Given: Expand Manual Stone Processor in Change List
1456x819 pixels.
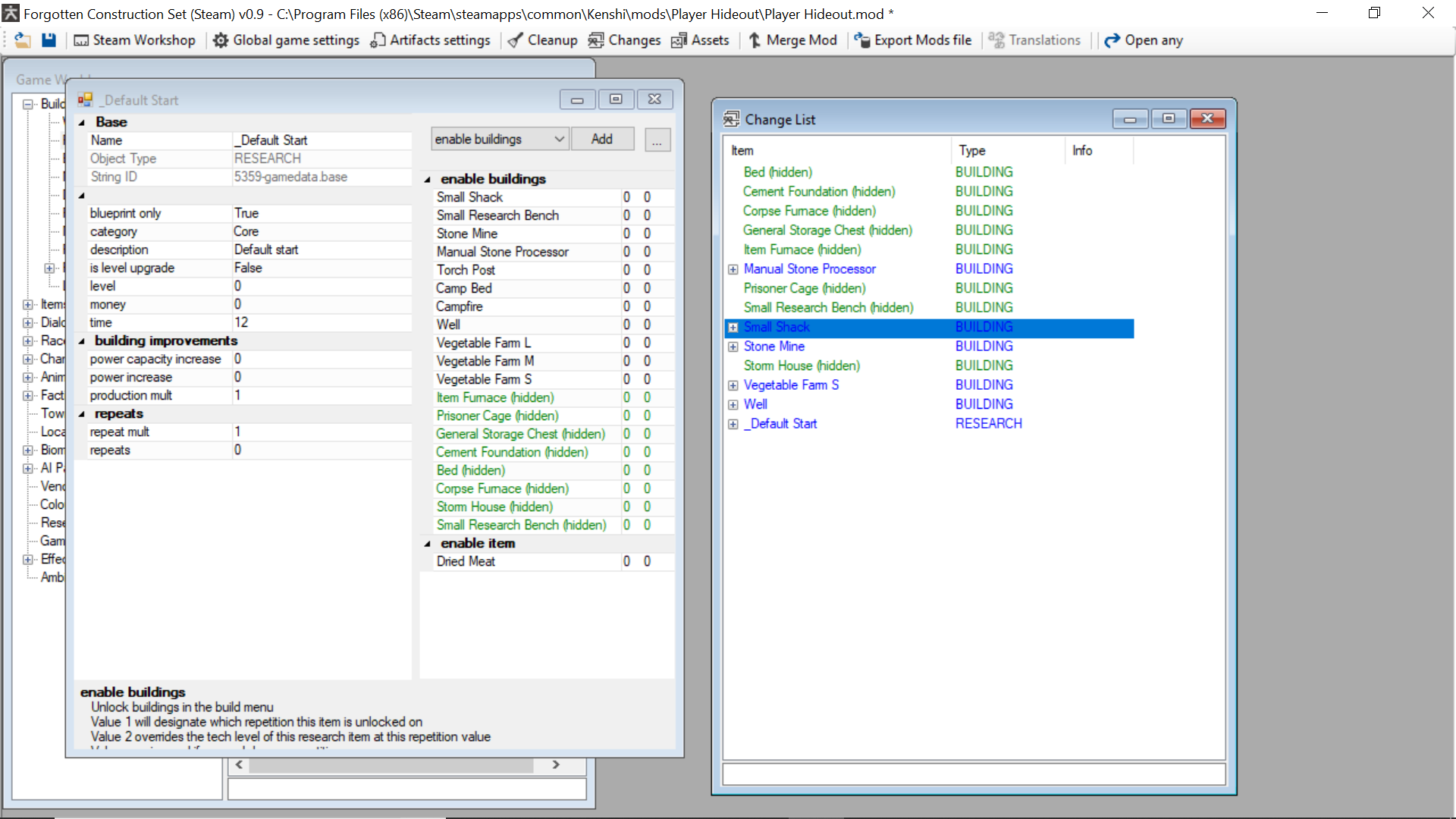Looking at the screenshot, I should [x=733, y=269].
